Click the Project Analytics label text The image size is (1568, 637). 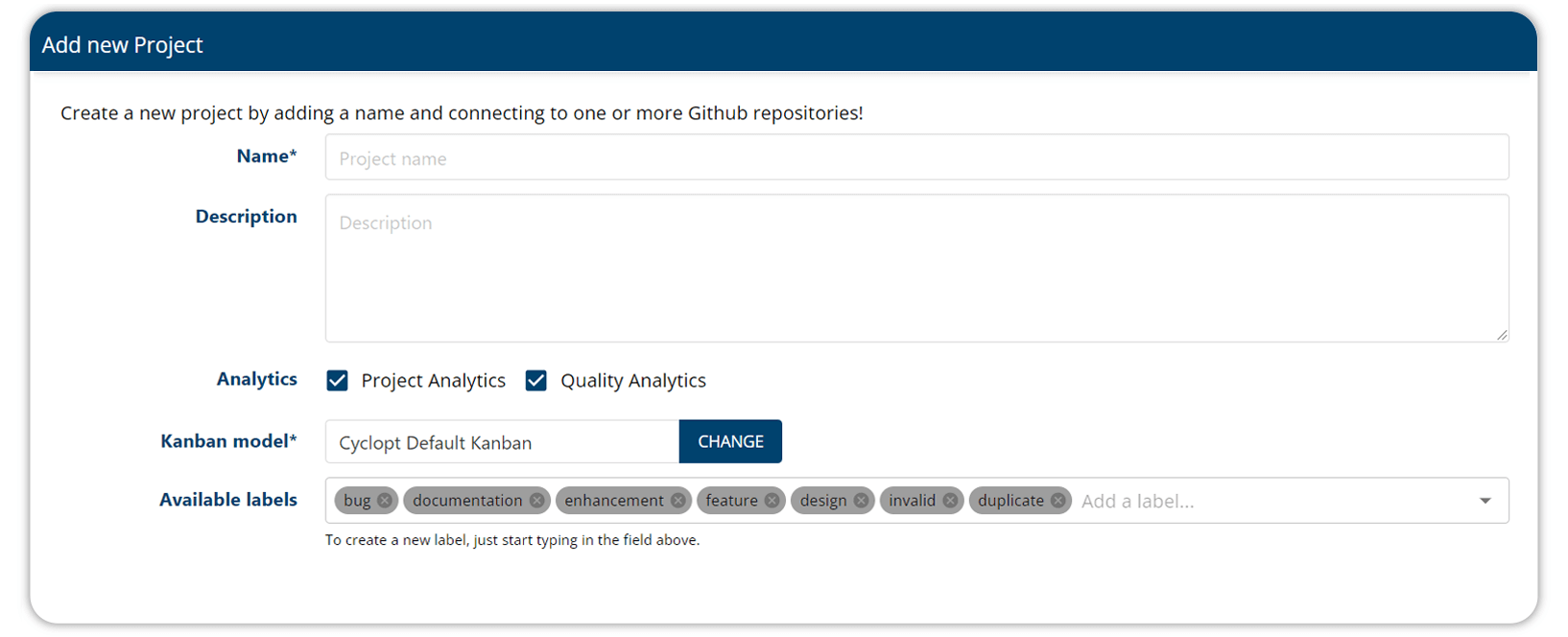coord(433,381)
